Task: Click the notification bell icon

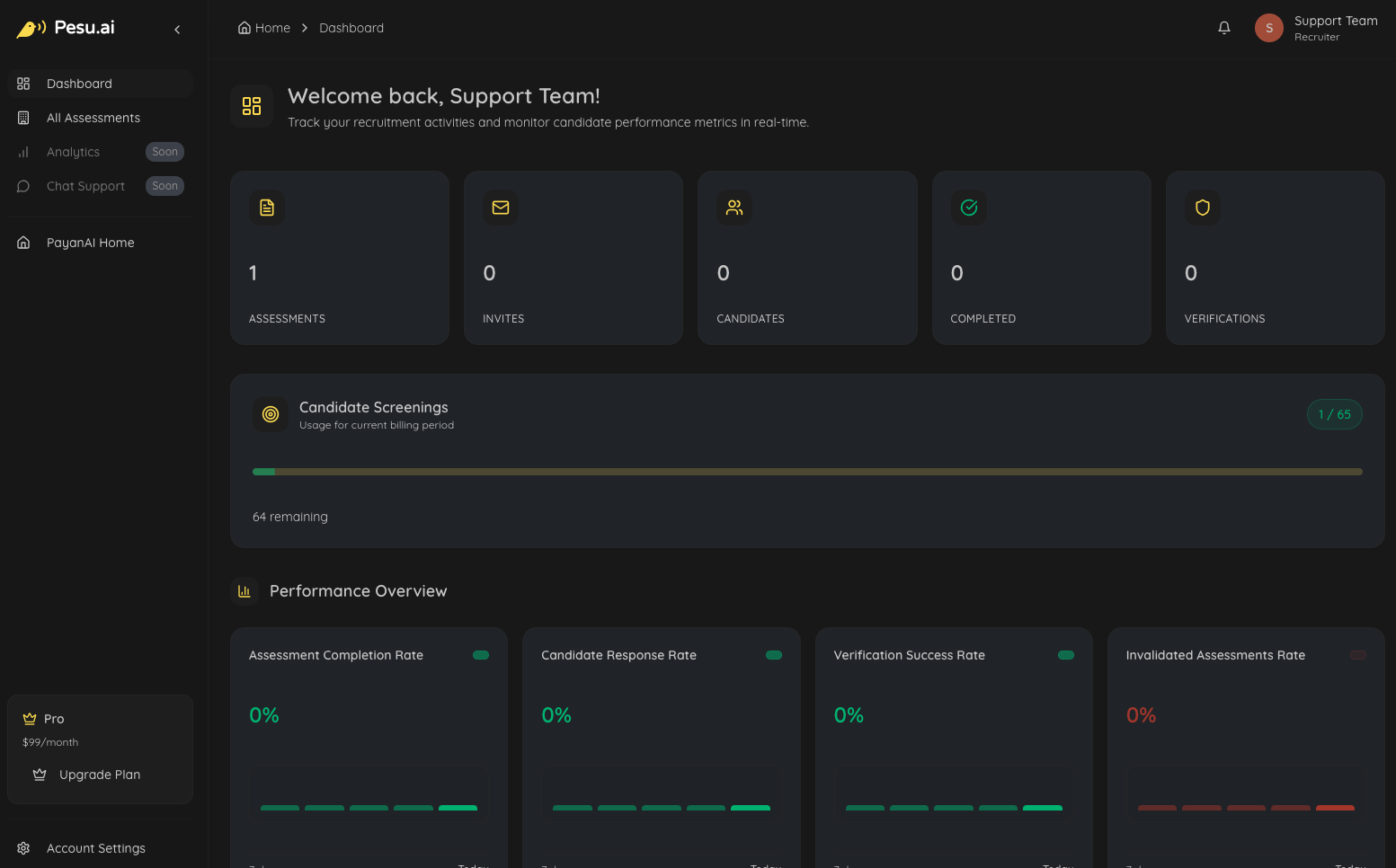Action: (1223, 28)
